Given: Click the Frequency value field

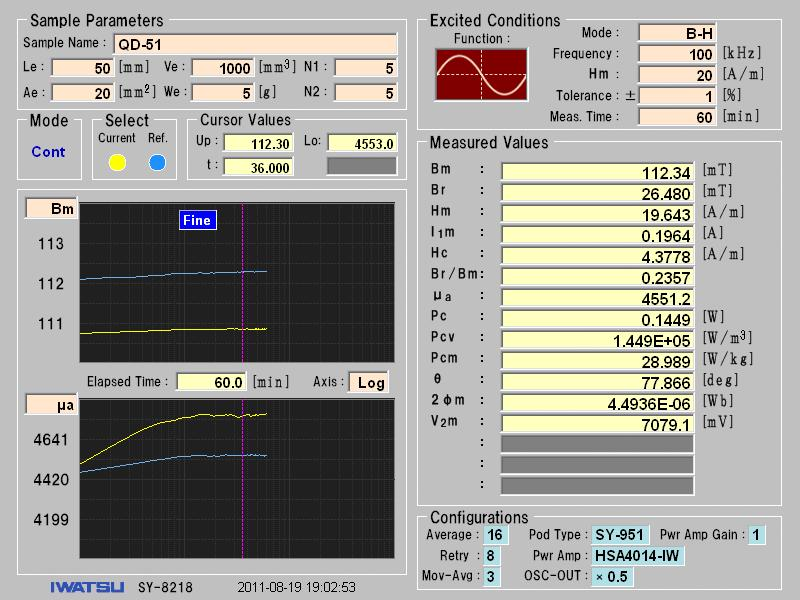Looking at the screenshot, I should click(x=676, y=54).
